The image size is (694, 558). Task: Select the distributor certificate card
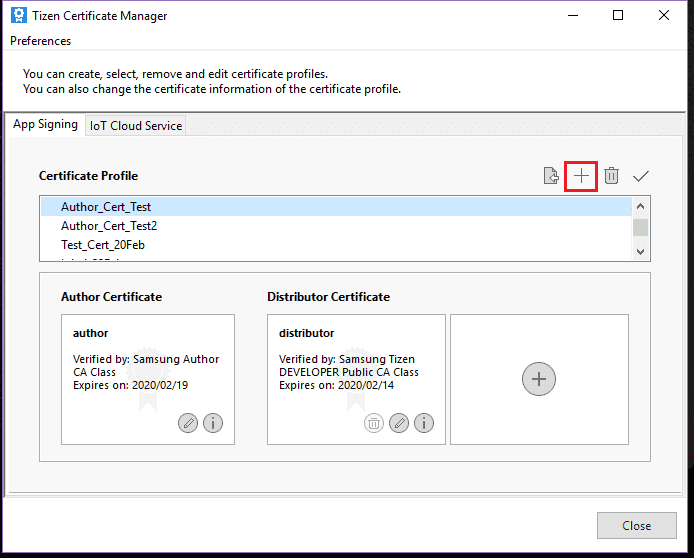(x=356, y=379)
